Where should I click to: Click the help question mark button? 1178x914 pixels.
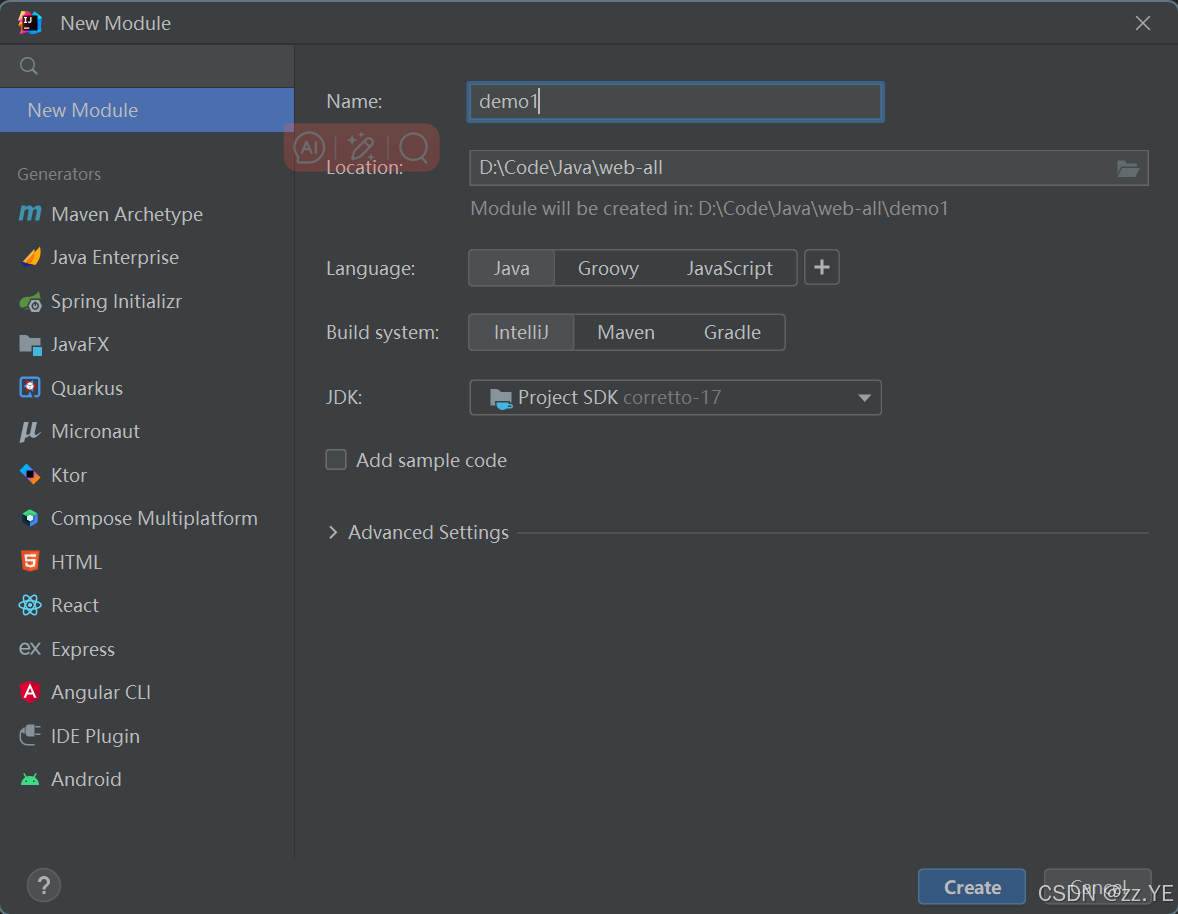[44, 885]
